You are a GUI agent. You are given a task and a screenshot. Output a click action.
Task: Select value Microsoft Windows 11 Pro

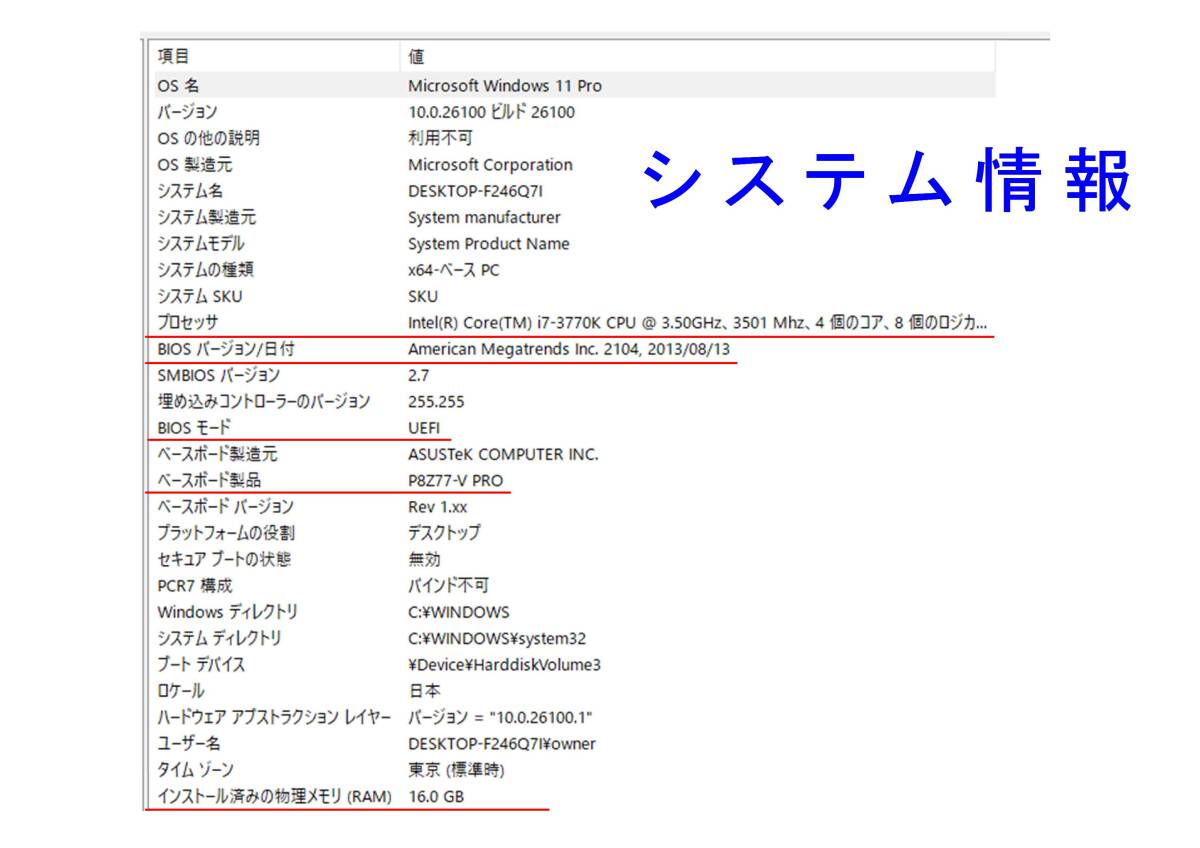[x=505, y=86]
